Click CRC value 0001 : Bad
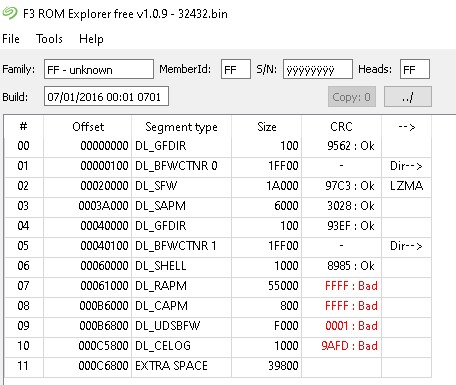The image size is (456, 385). [x=351, y=326]
